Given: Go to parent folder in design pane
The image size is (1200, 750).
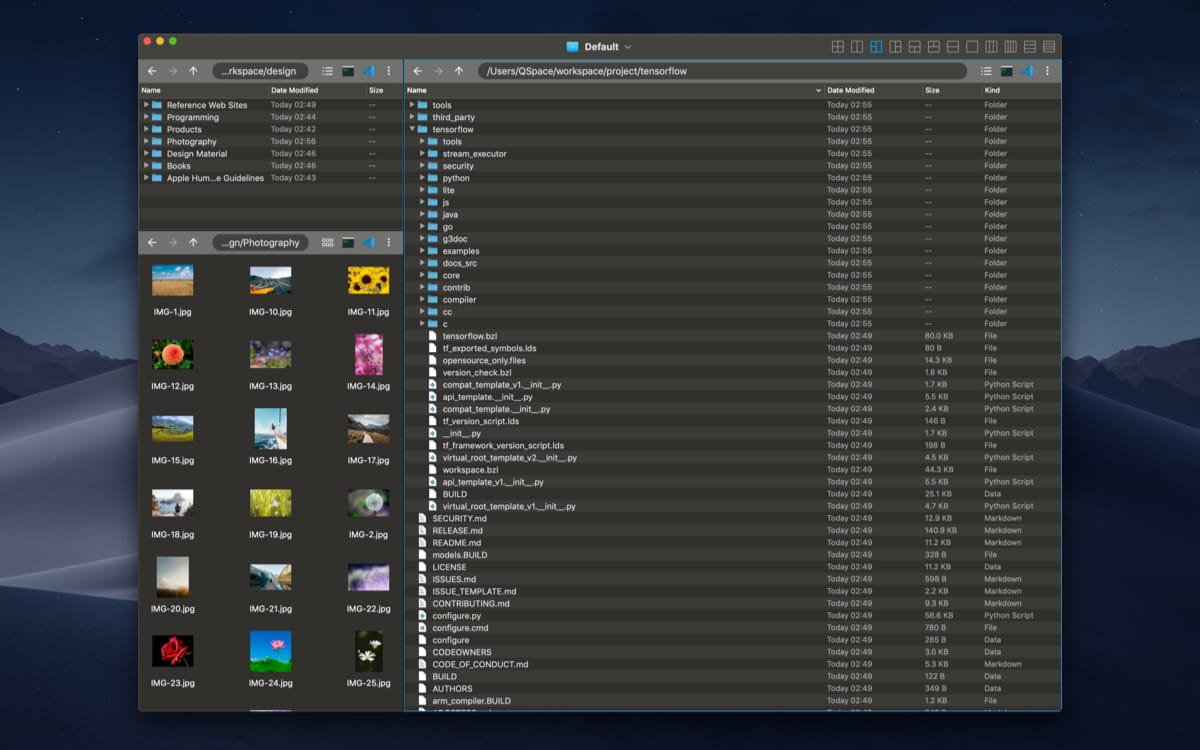Looking at the screenshot, I should [193, 71].
